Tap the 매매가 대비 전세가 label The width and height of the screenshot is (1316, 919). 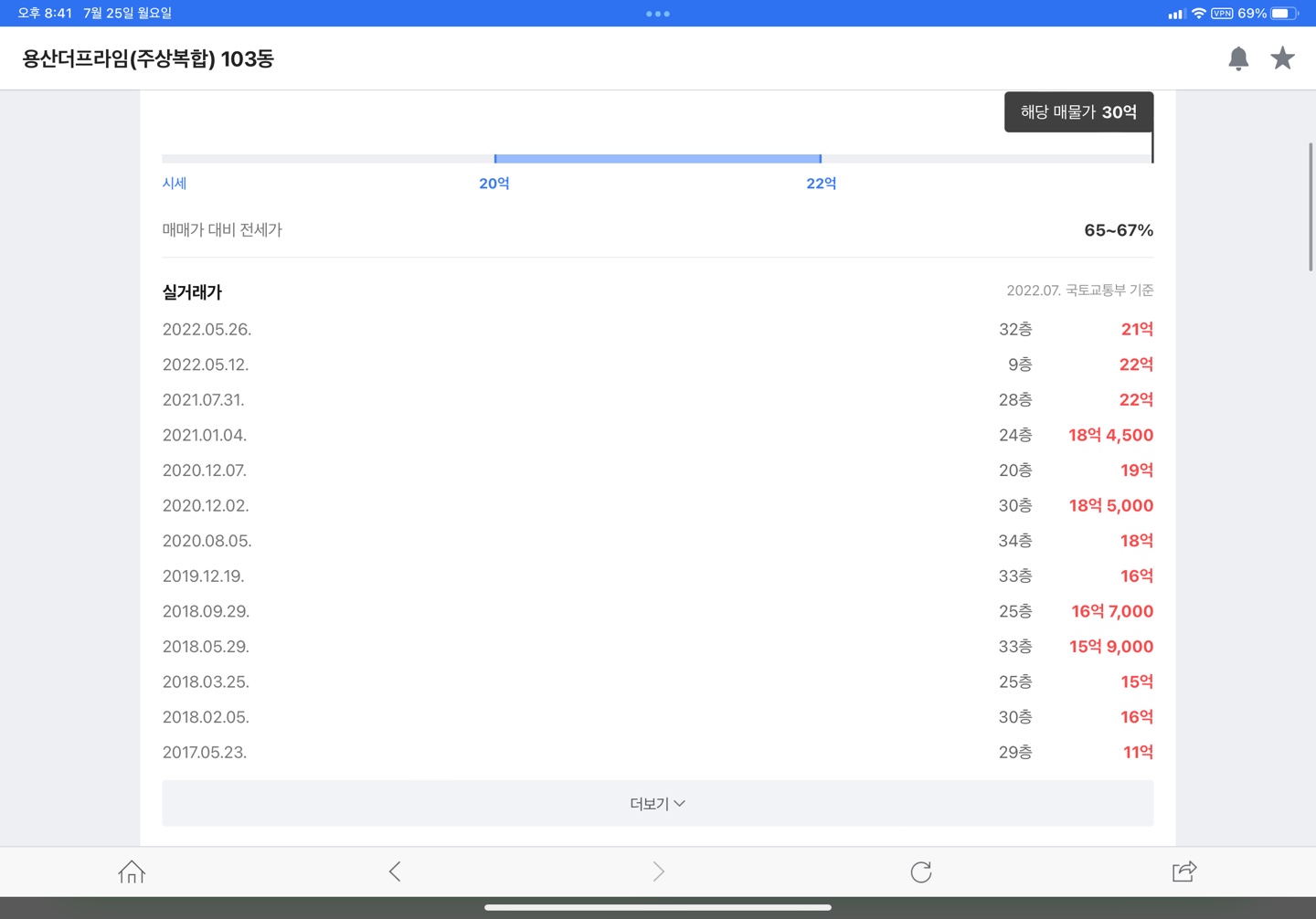(222, 230)
